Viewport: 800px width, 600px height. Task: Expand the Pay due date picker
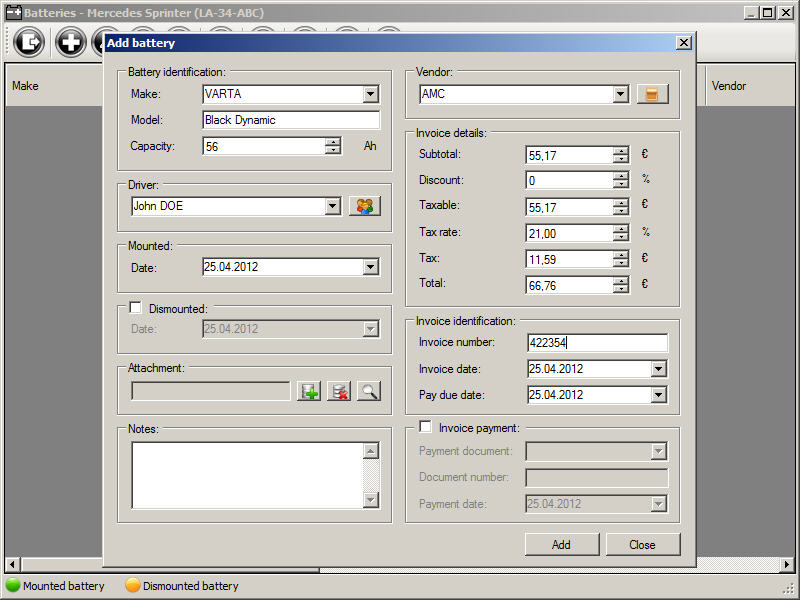658,395
